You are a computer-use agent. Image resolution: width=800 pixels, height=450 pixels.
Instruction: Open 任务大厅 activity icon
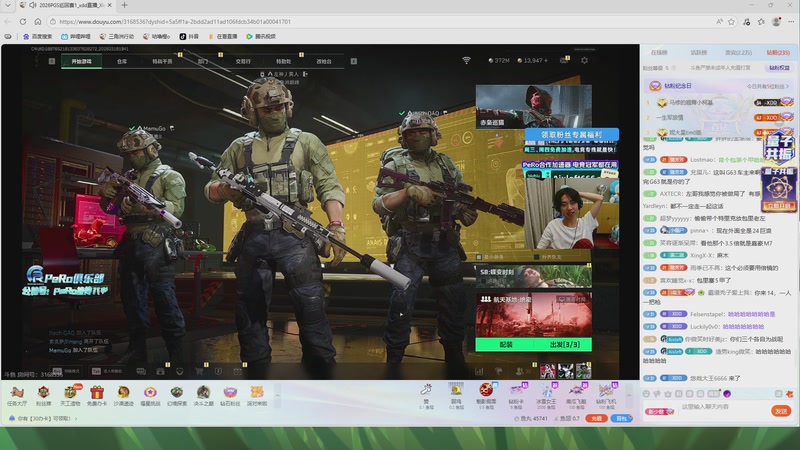(x=17, y=396)
